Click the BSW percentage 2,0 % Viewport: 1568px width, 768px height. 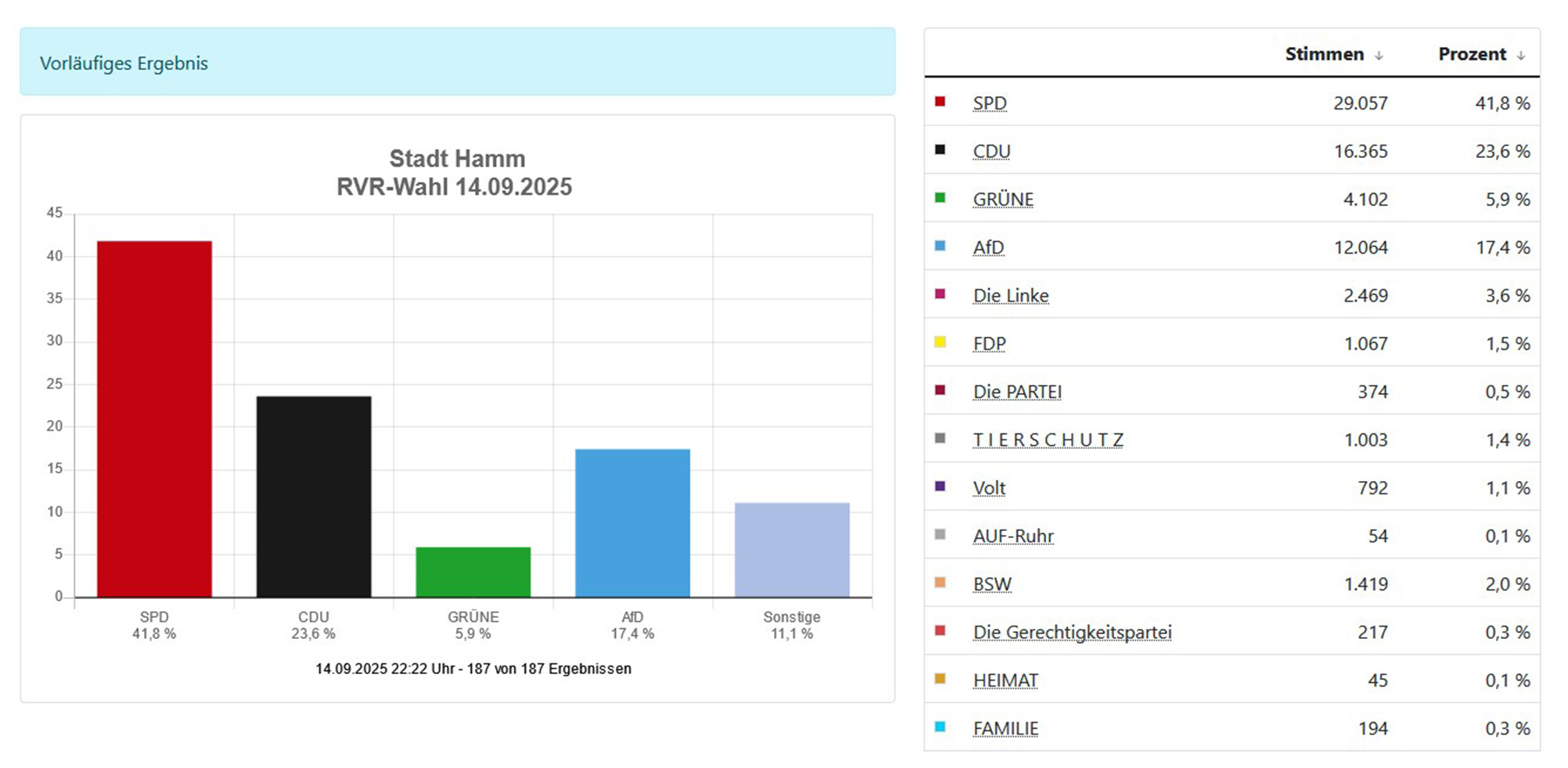coord(1508,584)
